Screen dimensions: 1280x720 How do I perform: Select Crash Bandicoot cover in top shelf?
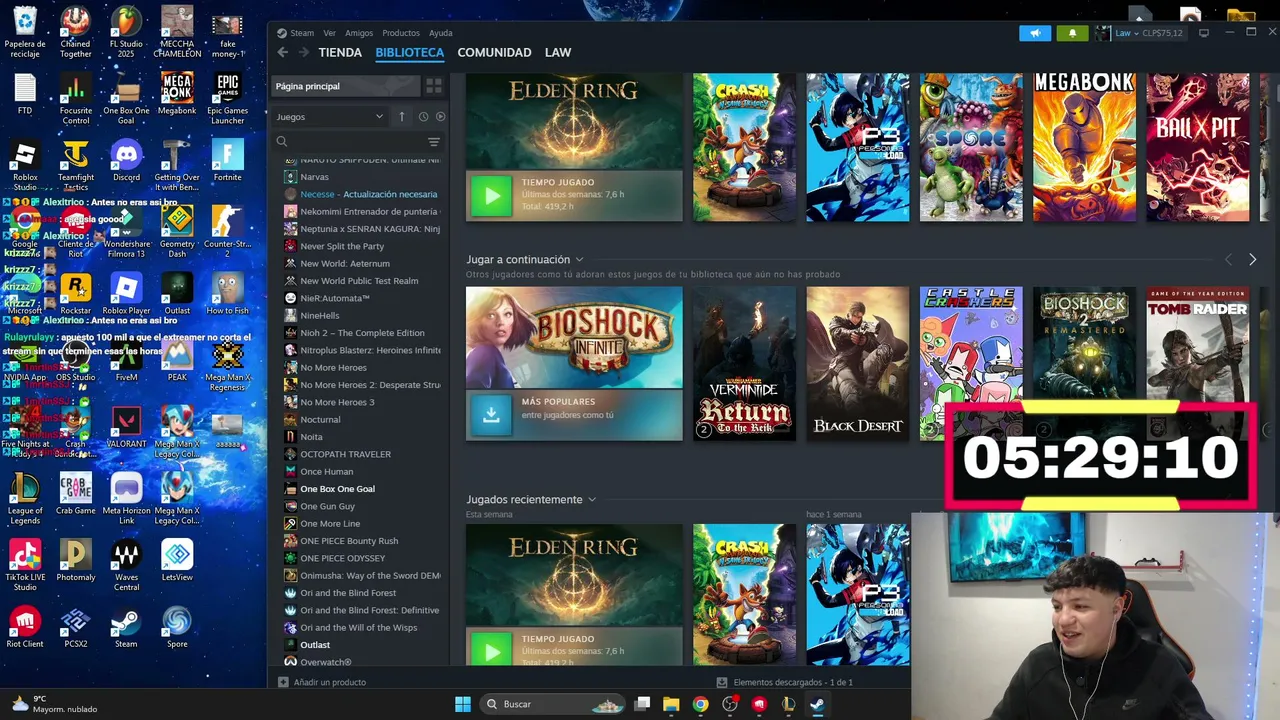(x=745, y=147)
